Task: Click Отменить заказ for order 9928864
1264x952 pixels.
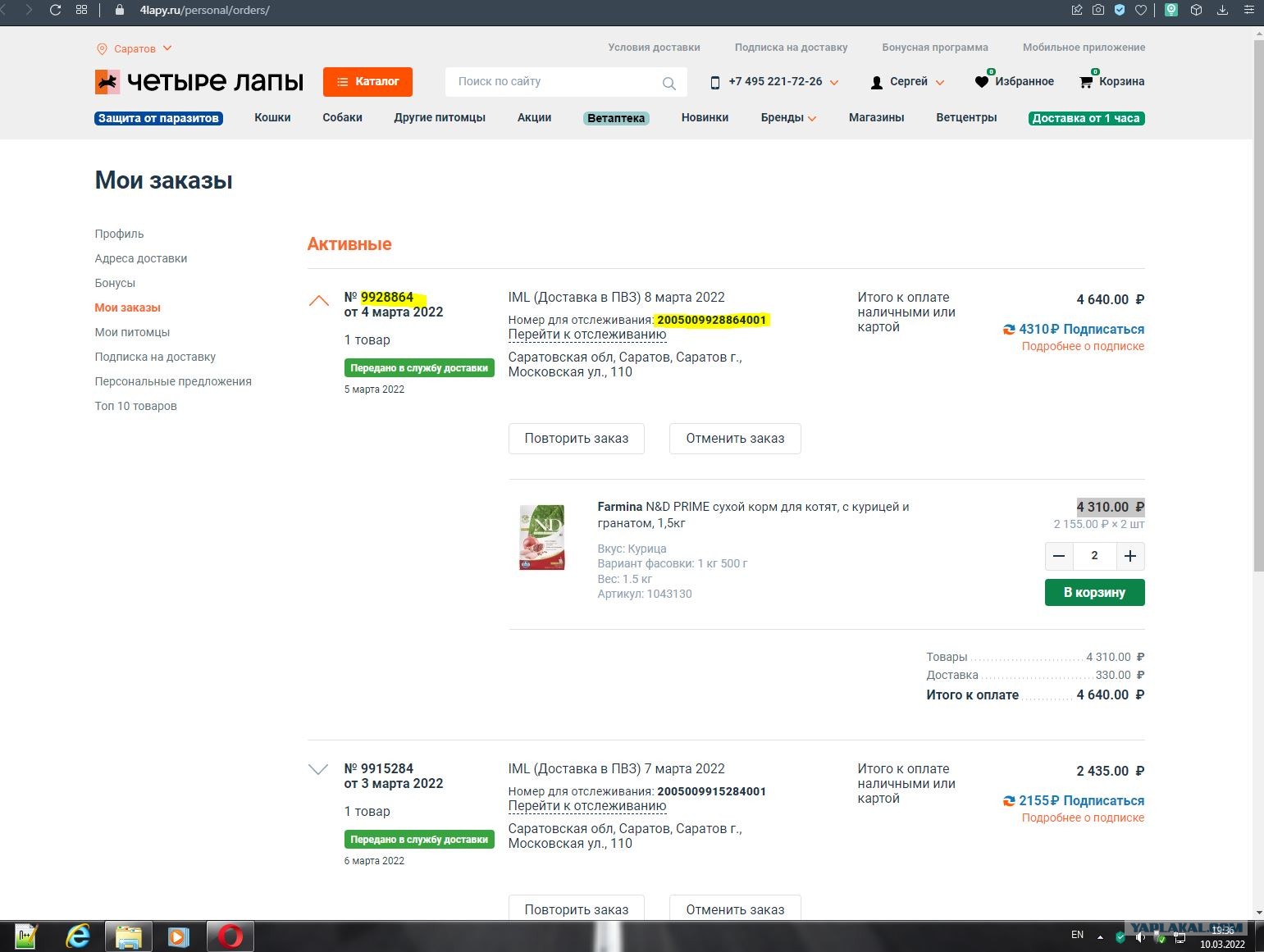Action: 735,439
